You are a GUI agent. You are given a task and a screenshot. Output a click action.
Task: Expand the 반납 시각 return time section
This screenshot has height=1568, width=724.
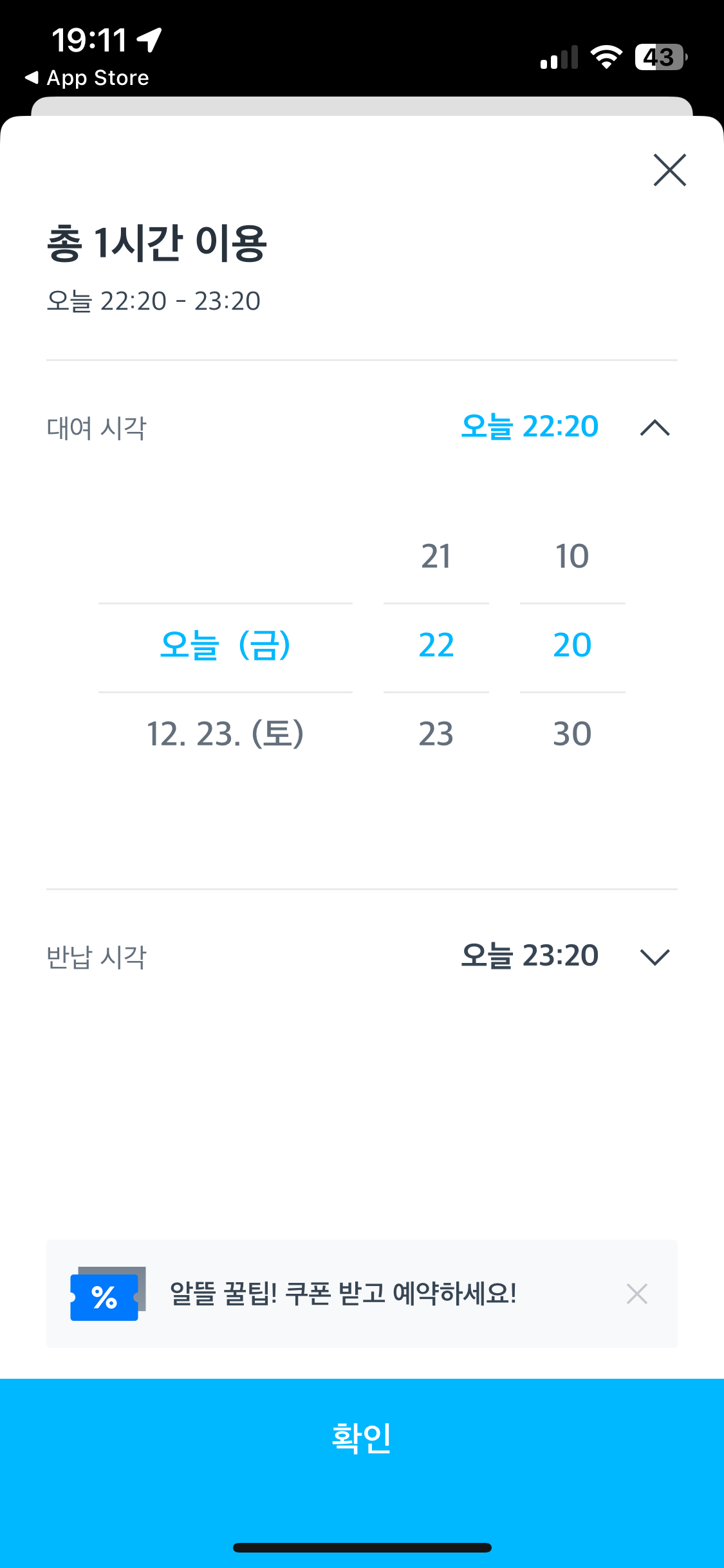(655, 957)
